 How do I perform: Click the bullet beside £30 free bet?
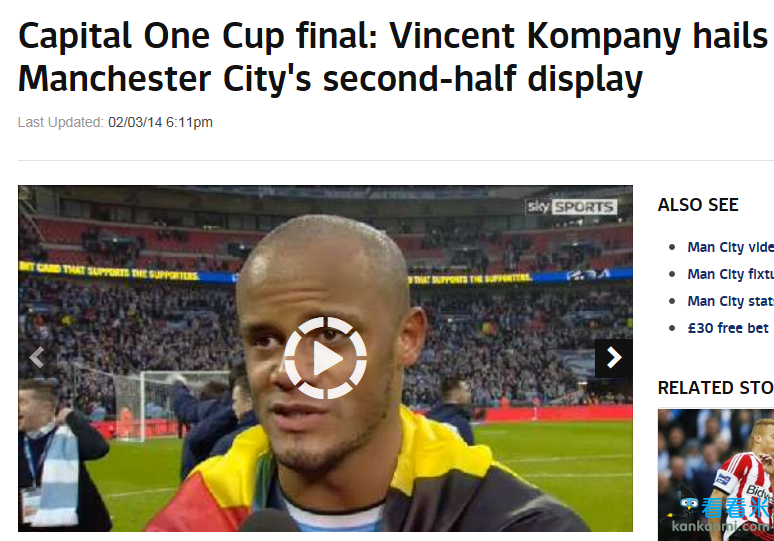(672, 328)
